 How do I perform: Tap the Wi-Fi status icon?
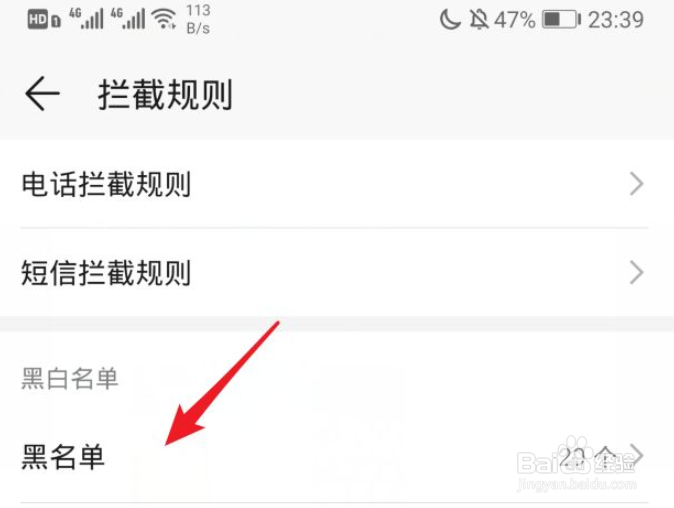point(165,19)
